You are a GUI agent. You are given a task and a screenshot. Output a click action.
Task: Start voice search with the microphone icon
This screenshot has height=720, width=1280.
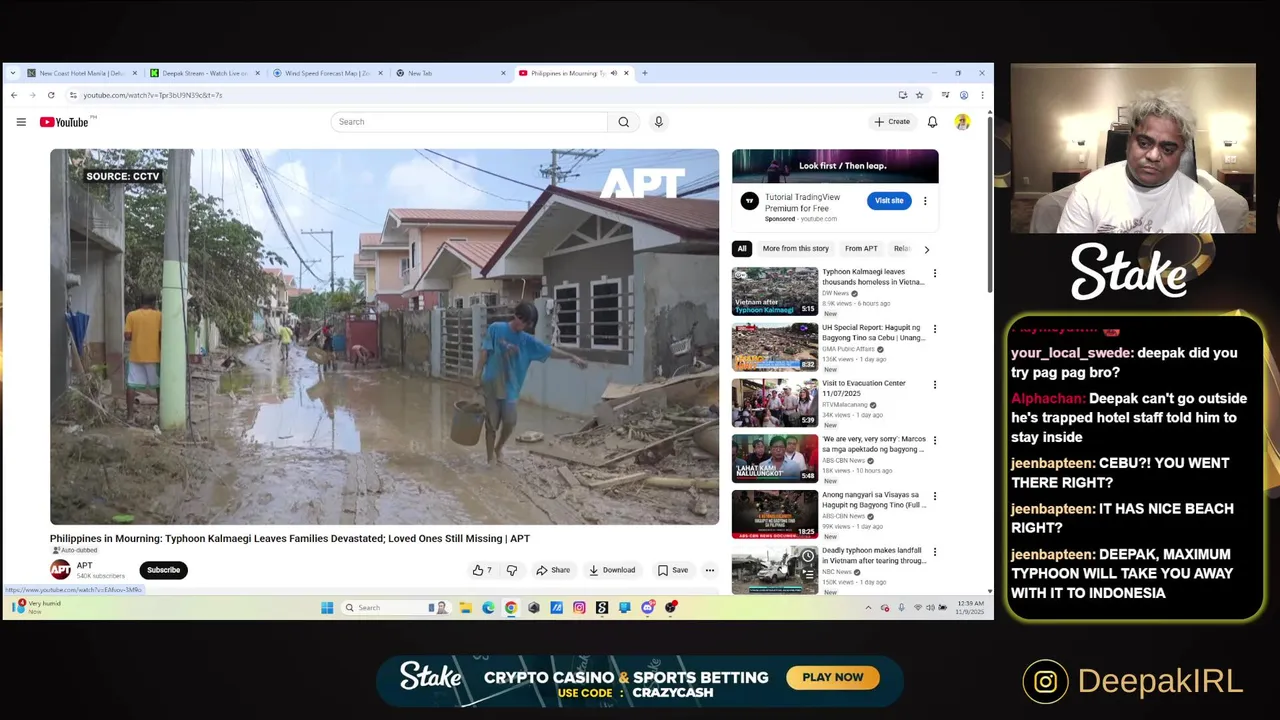[x=658, y=122]
